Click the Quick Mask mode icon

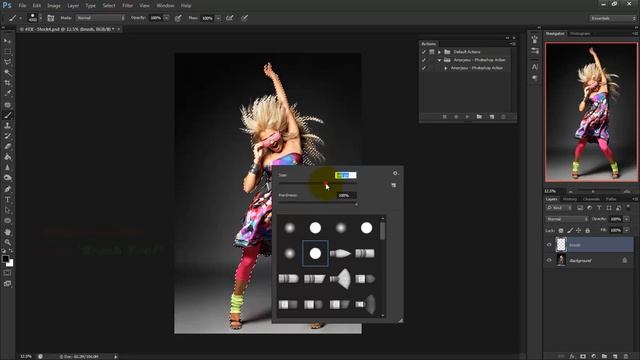[7, 273]
